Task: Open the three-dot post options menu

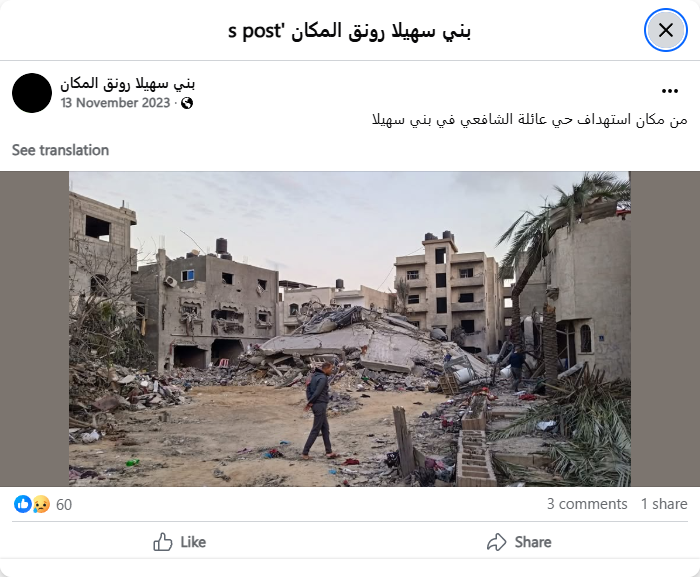Action: [670, 91]
